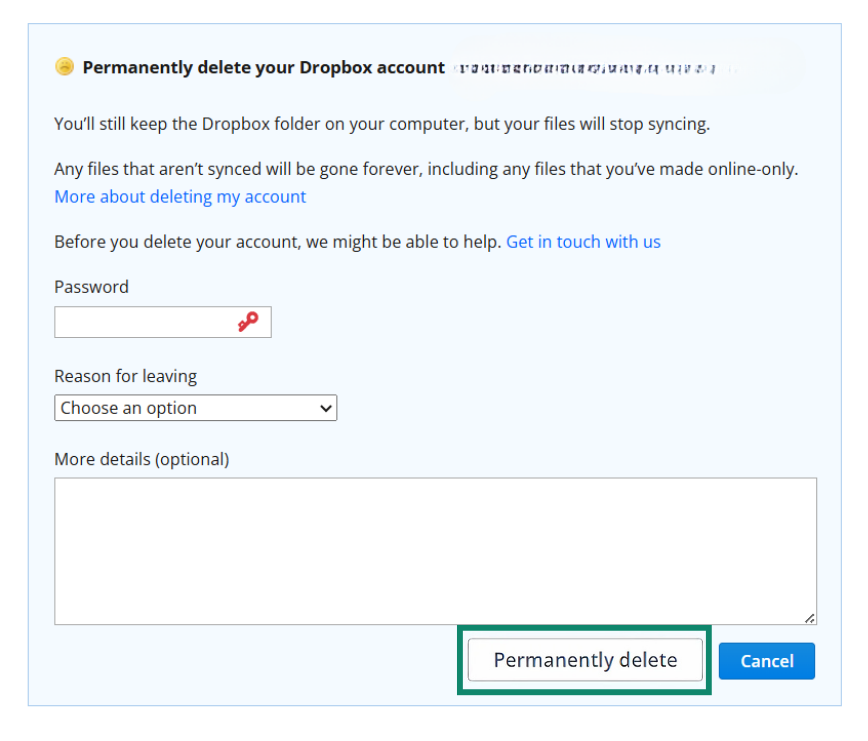Click the resize grip on the details textarea
The image size is (868, 741).
point(810,618)
